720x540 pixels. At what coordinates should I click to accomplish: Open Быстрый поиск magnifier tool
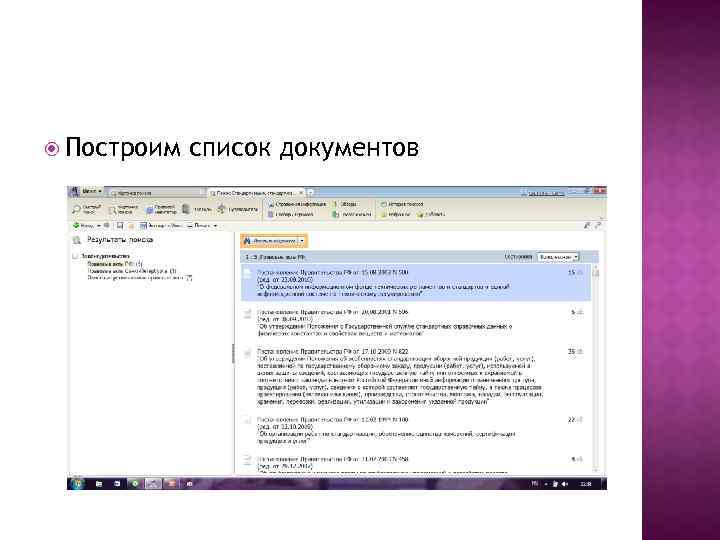click(x=87, y=209)
